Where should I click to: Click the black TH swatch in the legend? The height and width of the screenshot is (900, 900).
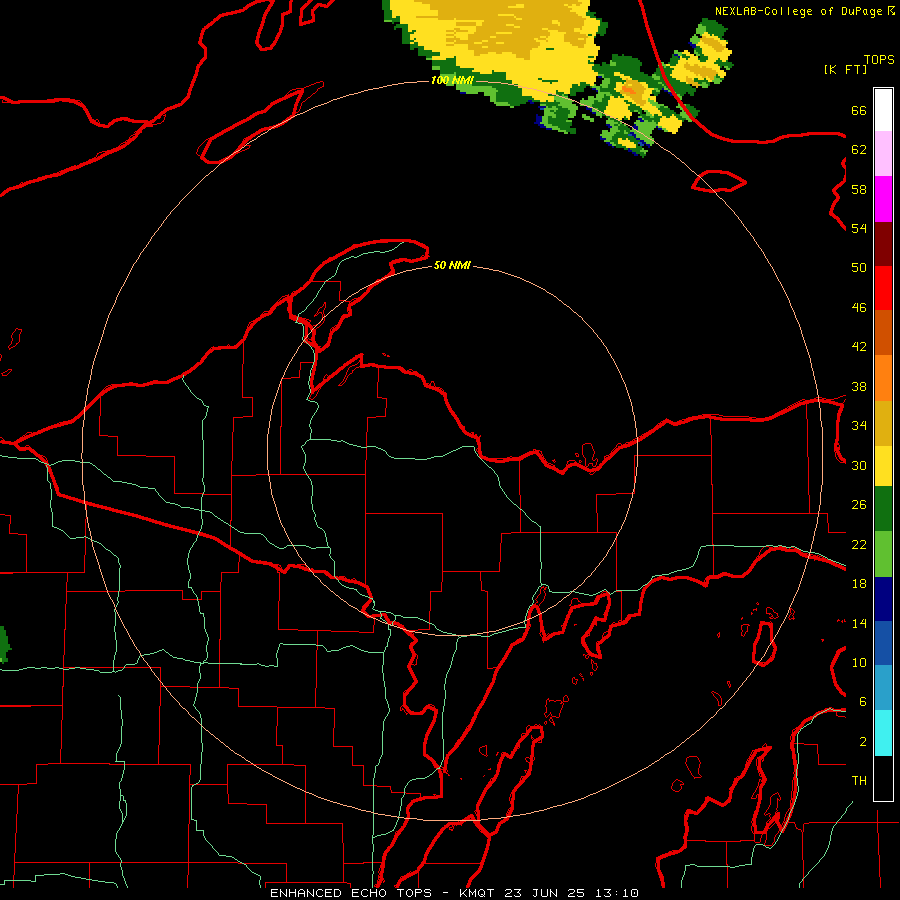coord(883,778)
